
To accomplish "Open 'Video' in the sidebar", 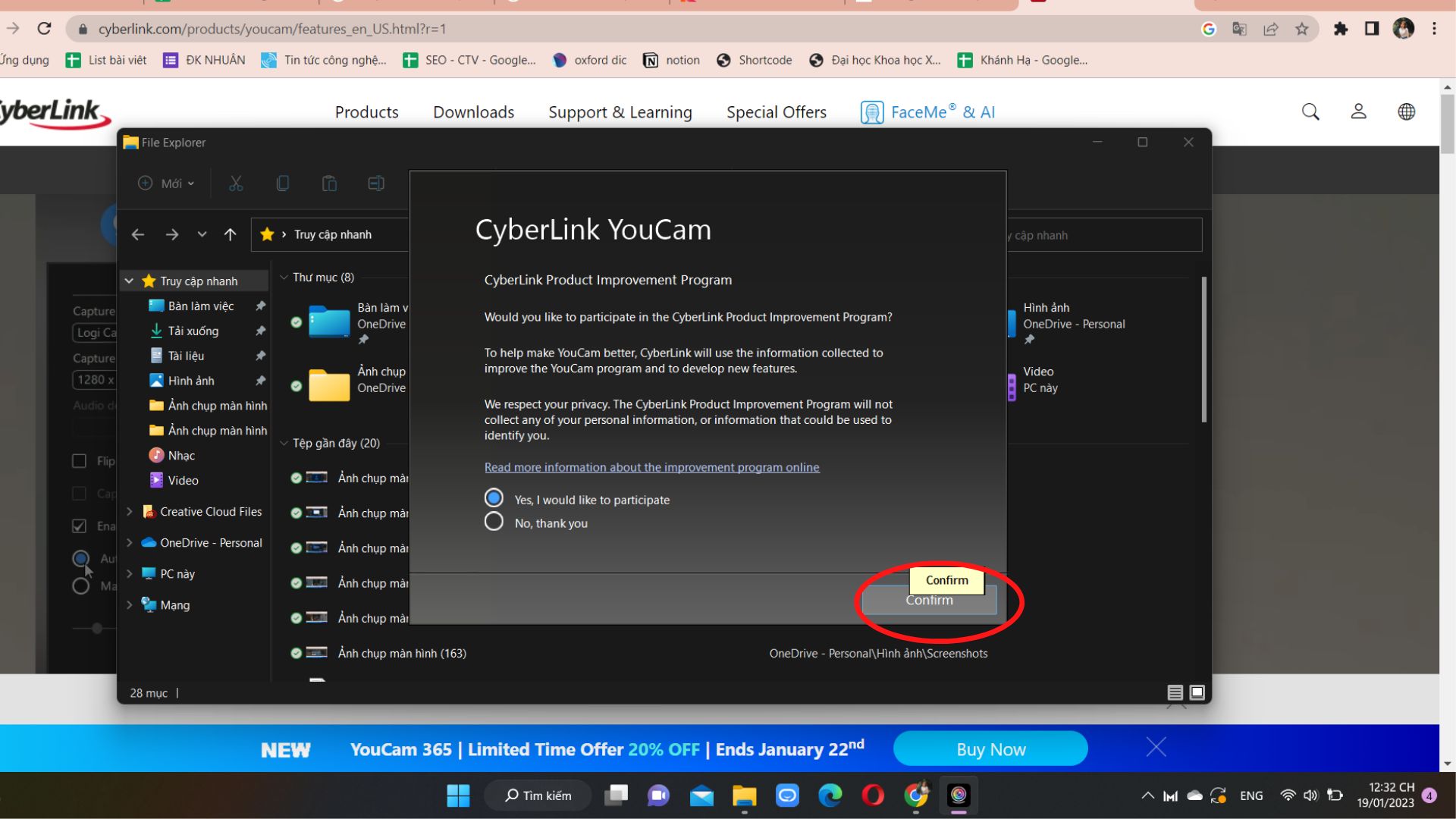I will point(183,480).
